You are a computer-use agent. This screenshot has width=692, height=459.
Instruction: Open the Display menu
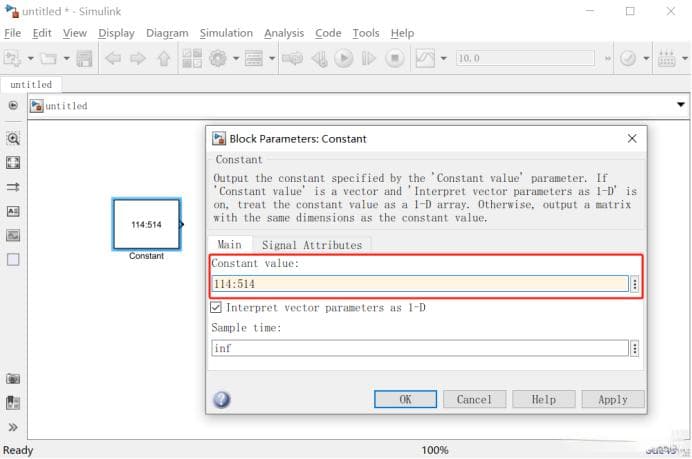[117, 33]
